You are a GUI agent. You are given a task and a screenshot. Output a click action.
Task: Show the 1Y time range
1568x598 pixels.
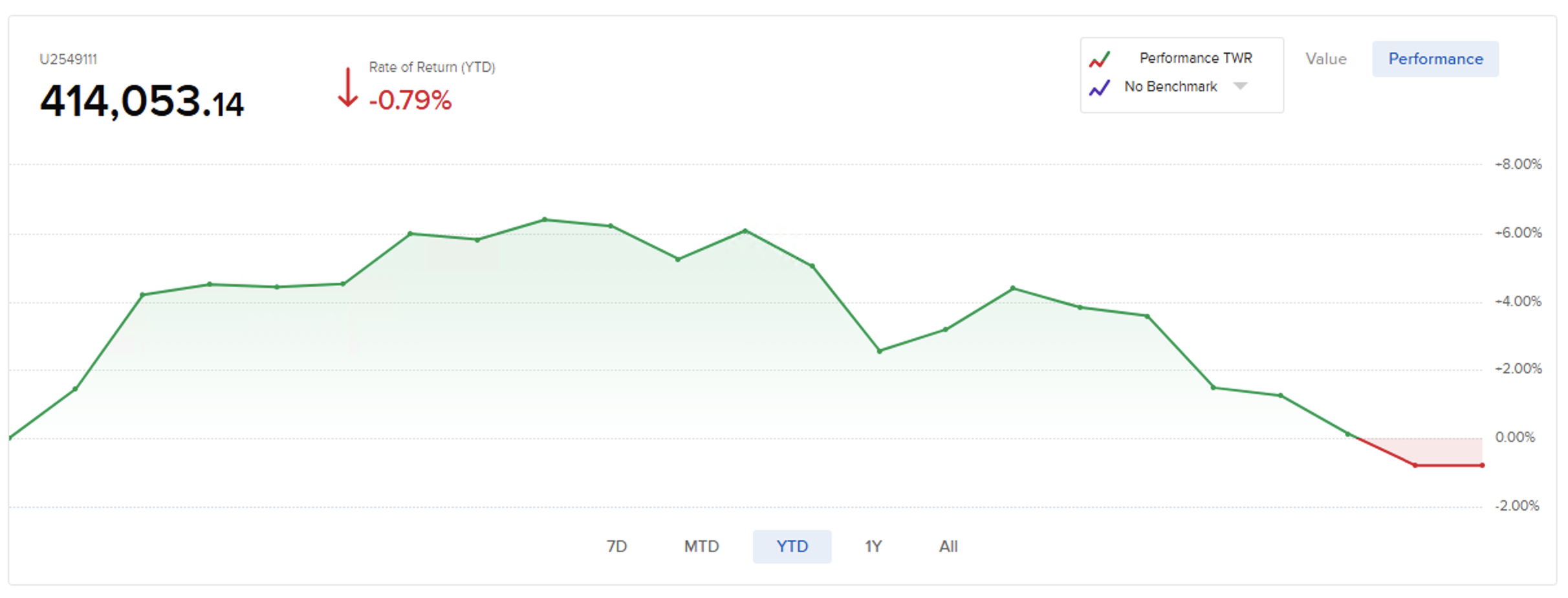[873, 547]
